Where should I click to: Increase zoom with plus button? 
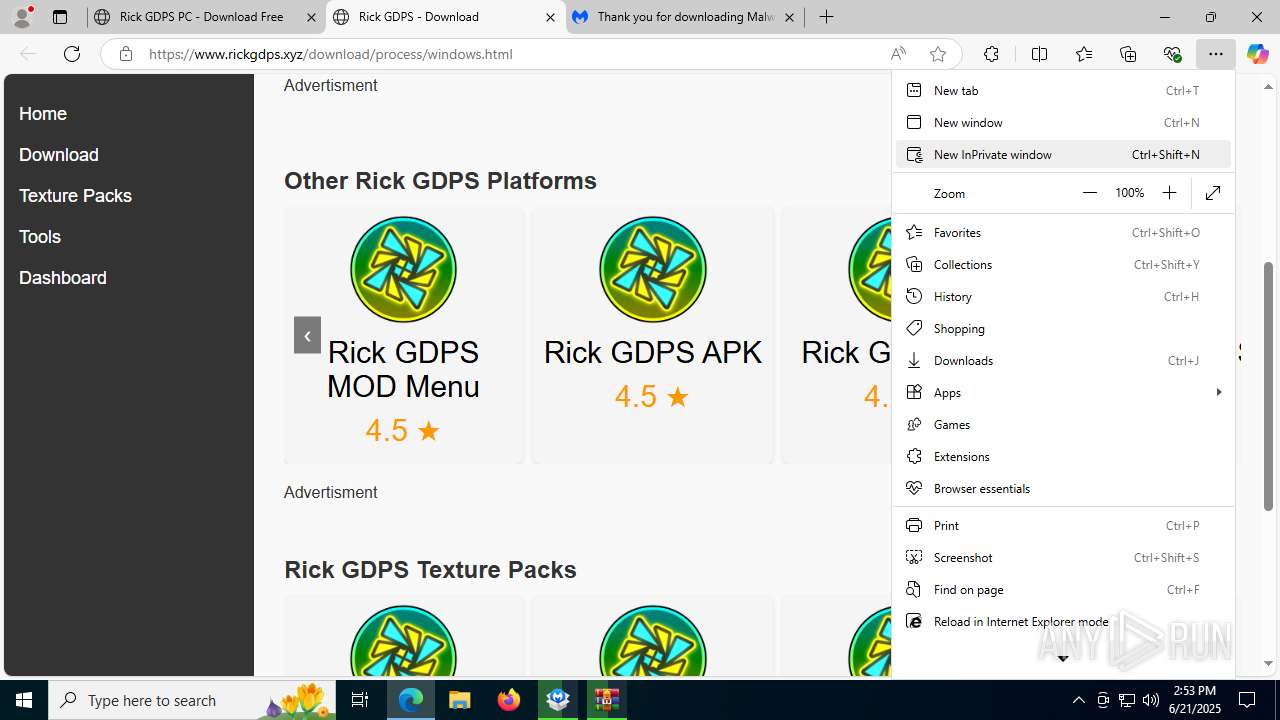click(x=1169, y=193)
